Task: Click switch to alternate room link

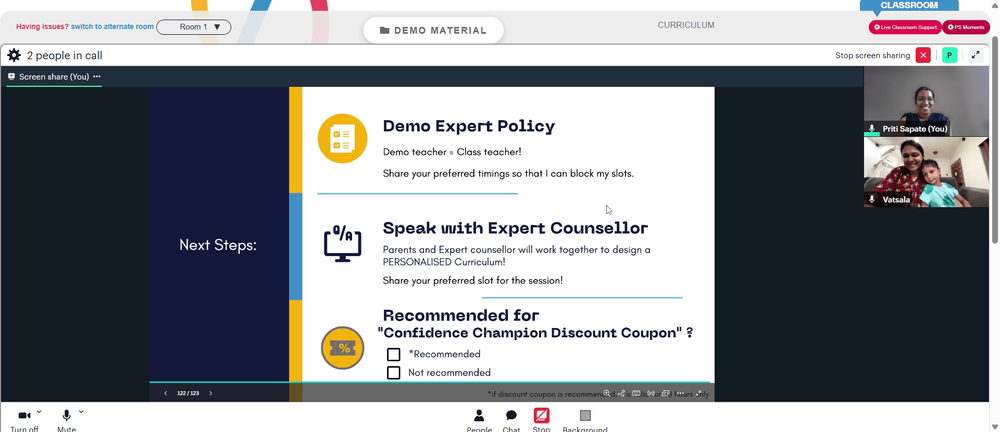Action: (x=112, y=27)
